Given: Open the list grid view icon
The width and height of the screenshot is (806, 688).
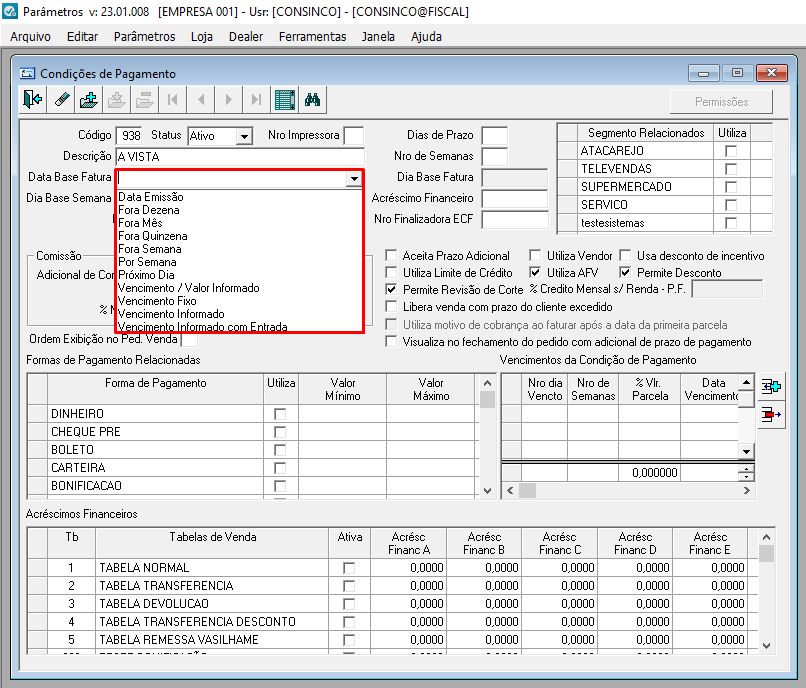Looking at the screenshot, I should point(285,100).
